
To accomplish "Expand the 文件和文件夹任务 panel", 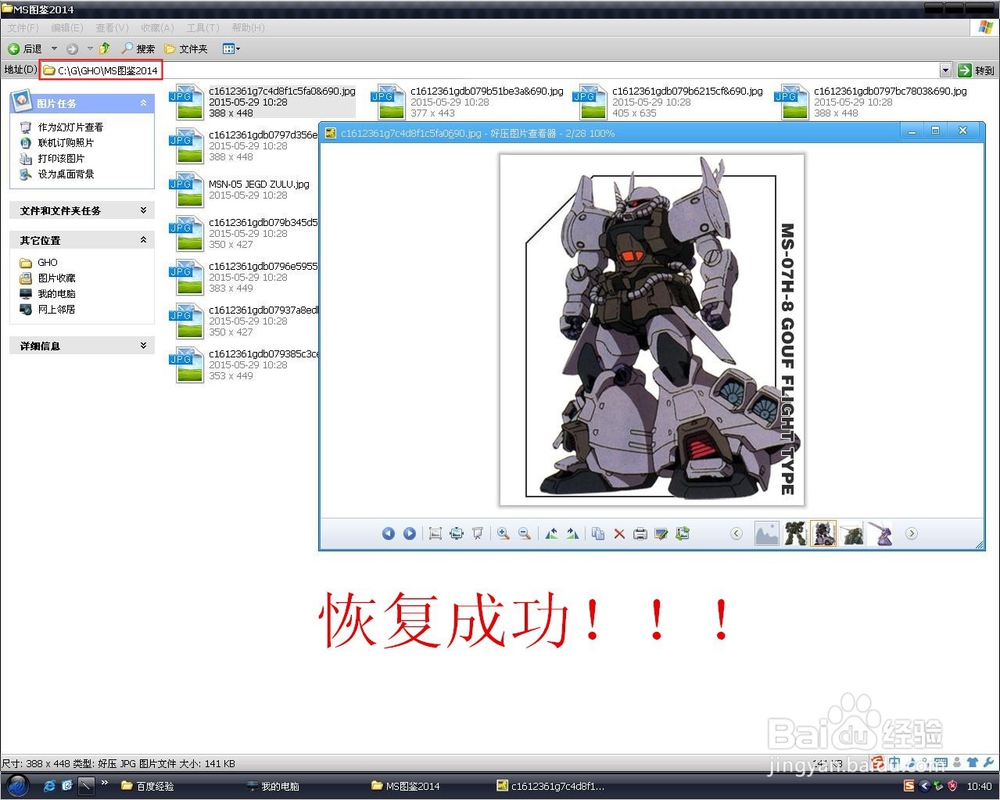I will [143, 210].
